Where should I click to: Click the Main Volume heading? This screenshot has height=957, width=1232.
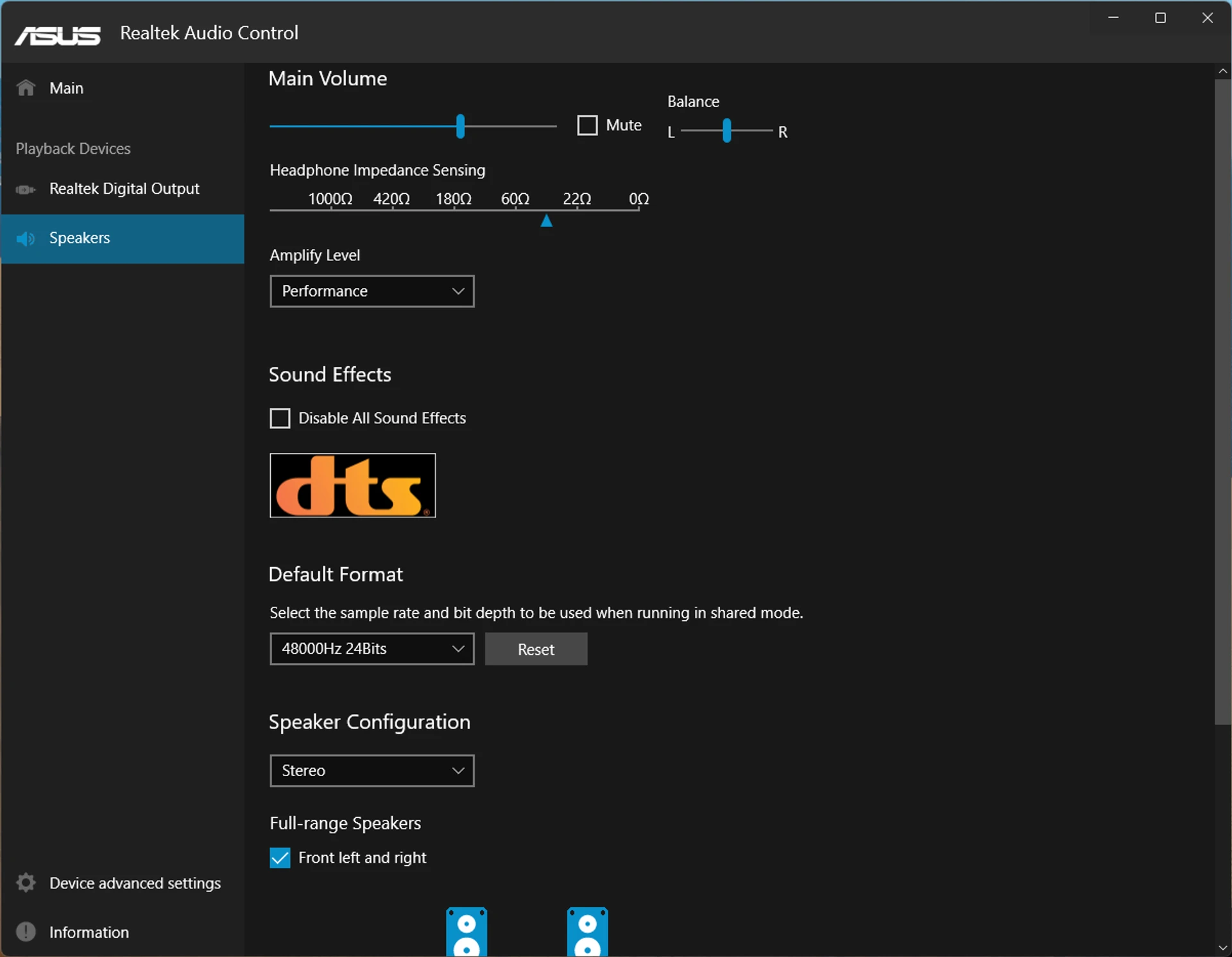coord(328,78)
